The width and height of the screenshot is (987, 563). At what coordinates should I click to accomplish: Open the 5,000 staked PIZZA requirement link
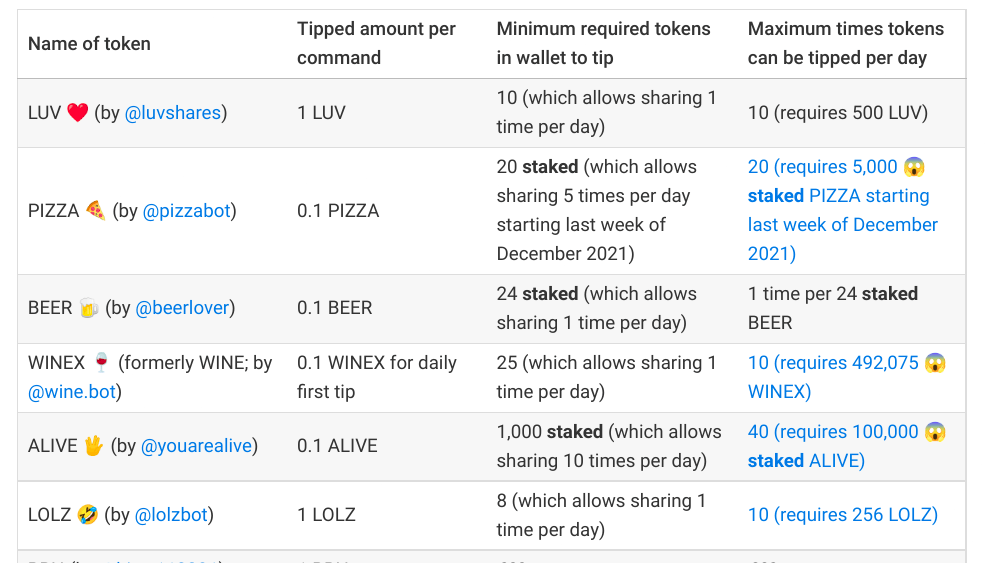[843, 210]
